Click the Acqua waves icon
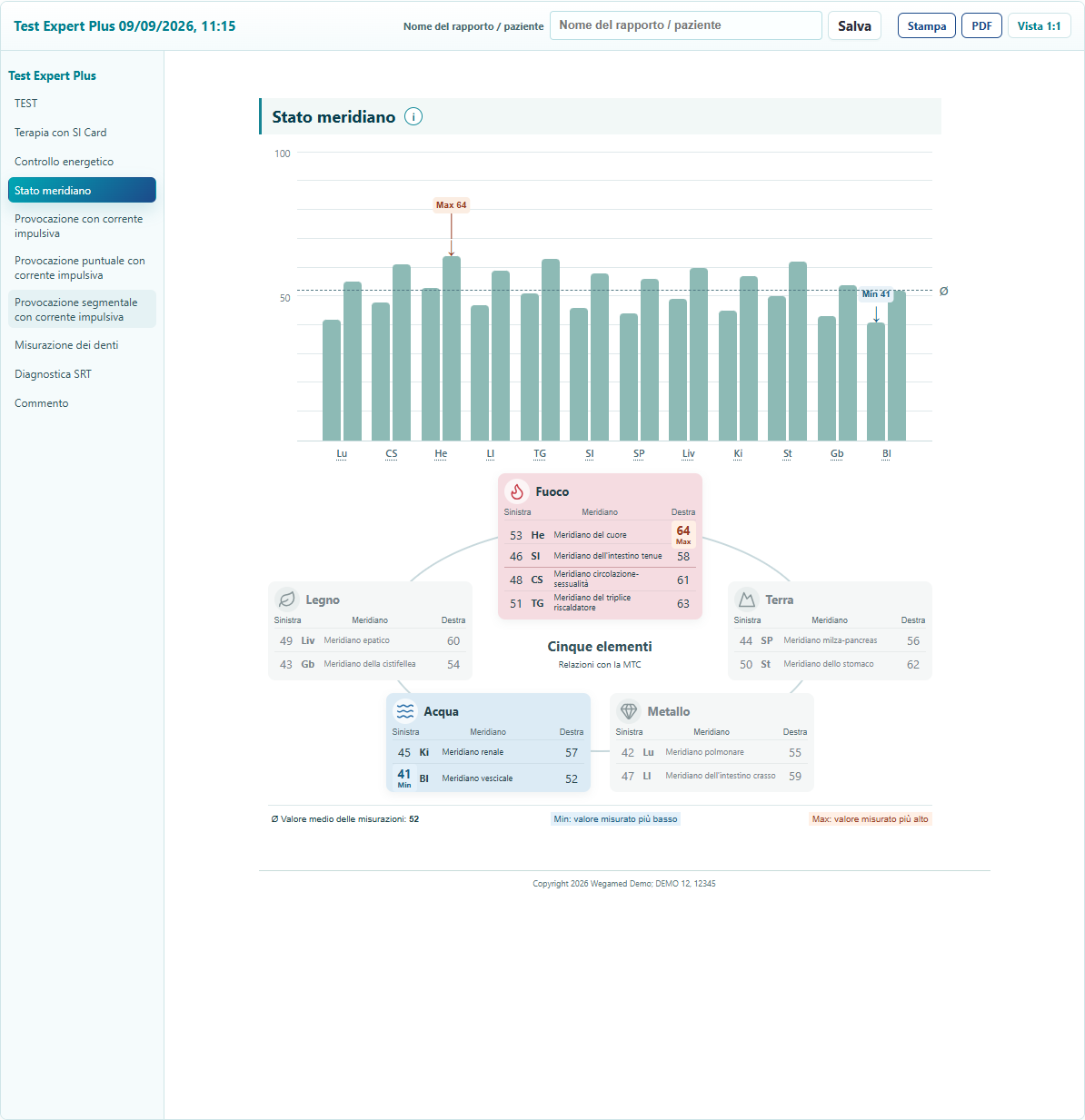1085x1120 pixels. [405, 711]
